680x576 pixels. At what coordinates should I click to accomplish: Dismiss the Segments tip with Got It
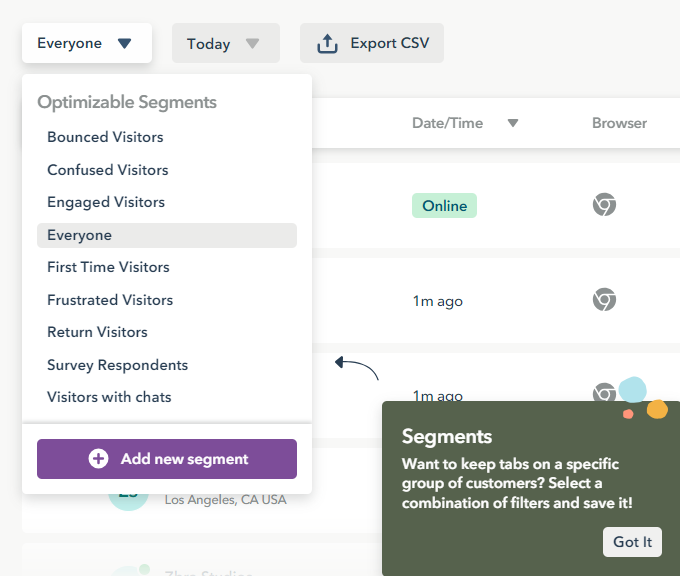click(632, 542)
